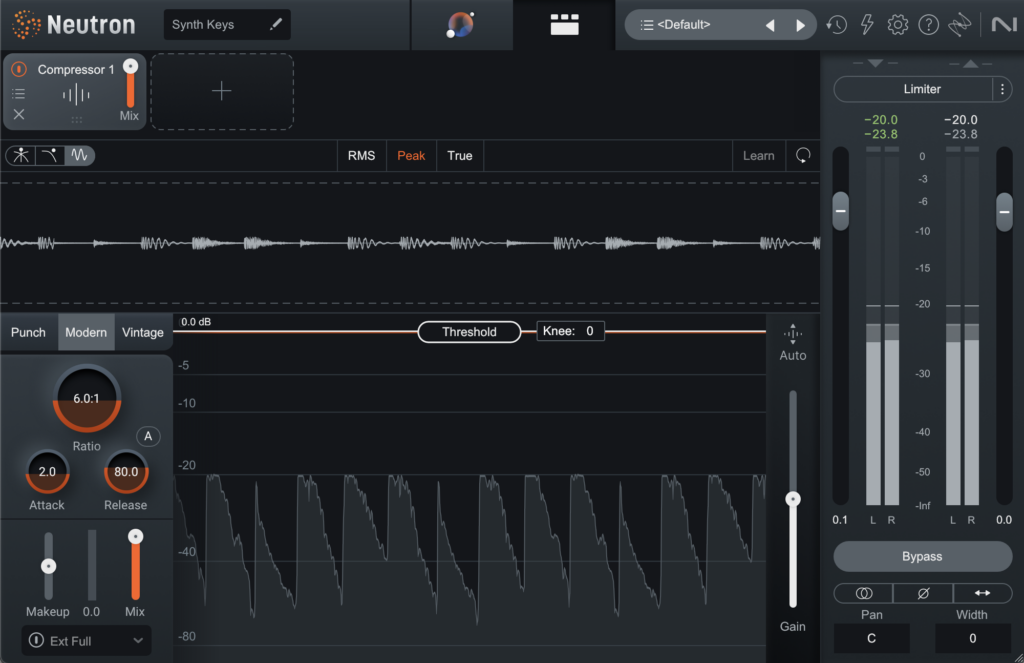1024x663 pixels.
Task: Choose the Vintage compressor mode
Action: 143,332
